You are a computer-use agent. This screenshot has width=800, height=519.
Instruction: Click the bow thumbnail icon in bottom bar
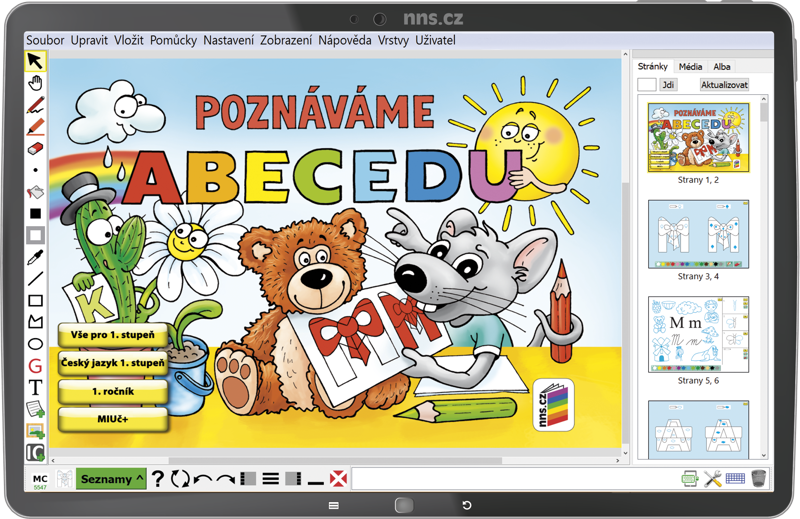pyautogui.click(x=64, y=479)
